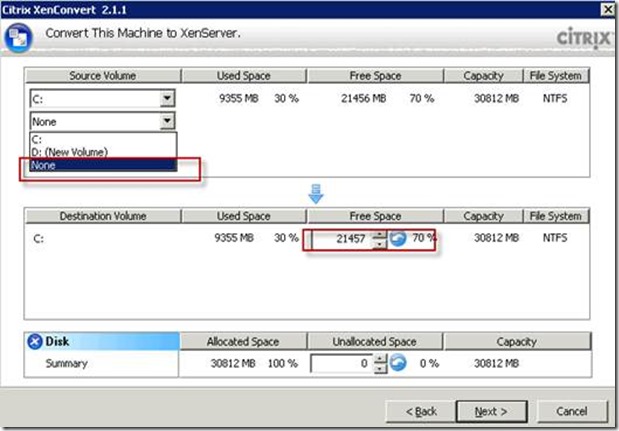Cancel the conversion wizard
619x431 pixels.
572,411
